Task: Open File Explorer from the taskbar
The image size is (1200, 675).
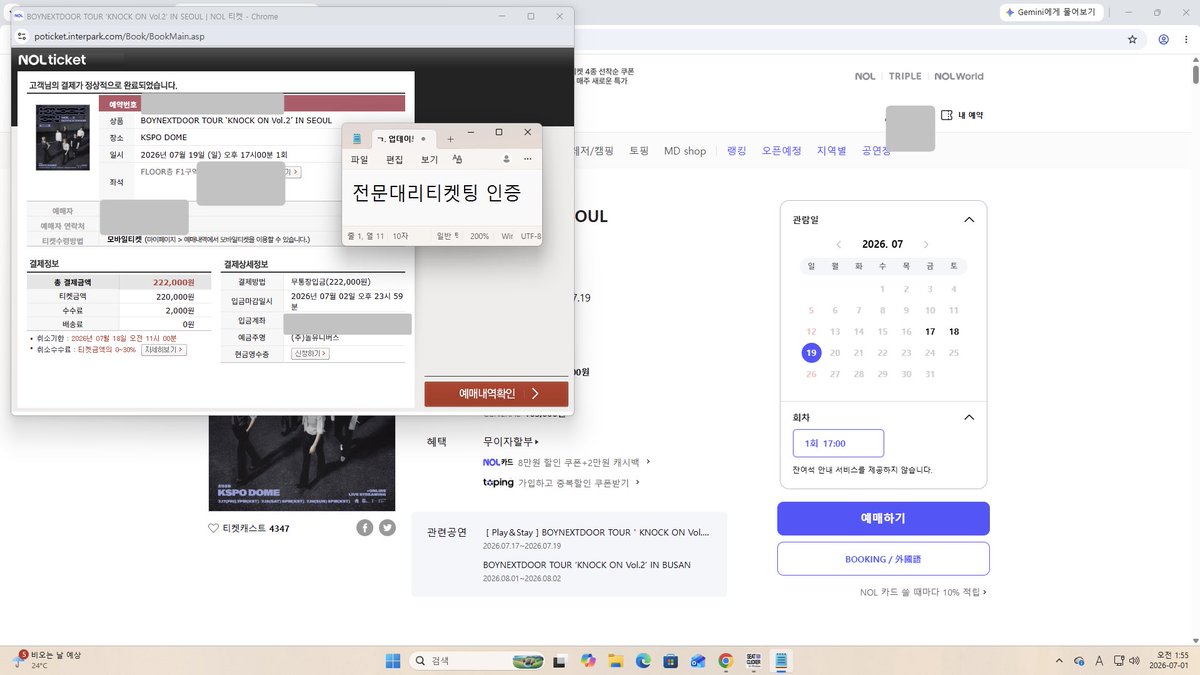Action: [616, 661]
